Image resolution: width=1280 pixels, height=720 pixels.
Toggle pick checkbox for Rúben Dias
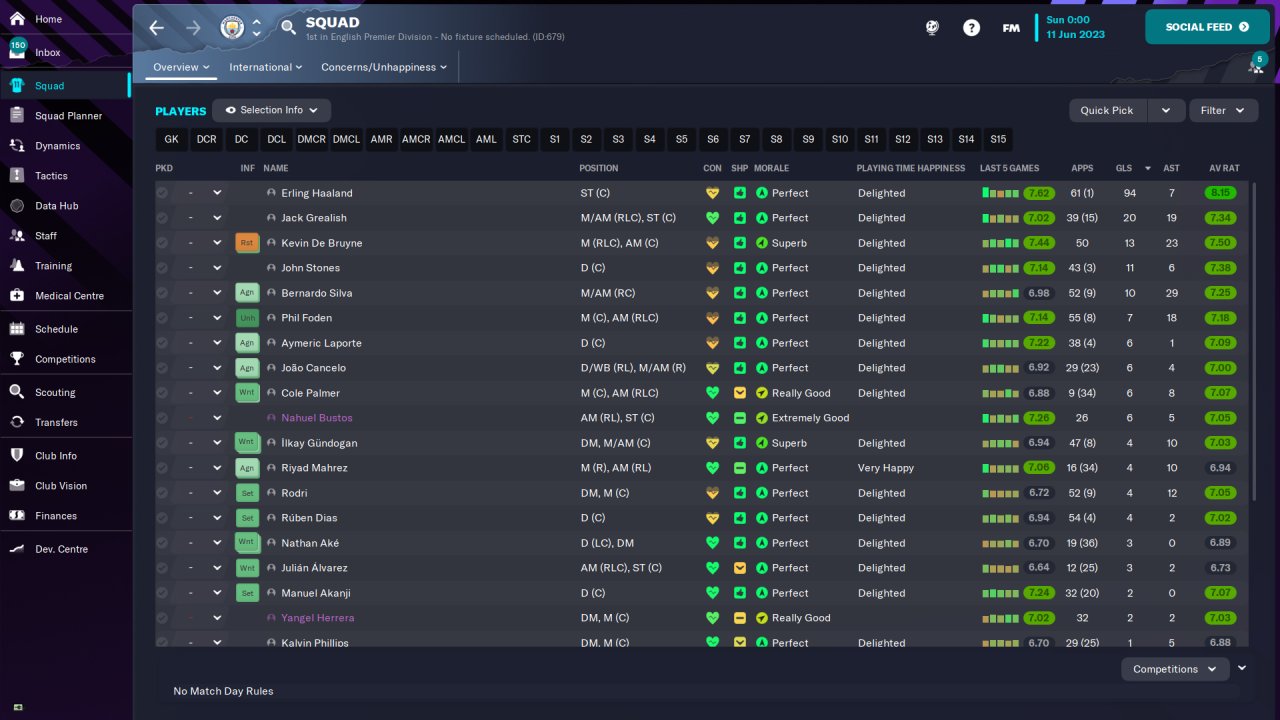(162, 518)
